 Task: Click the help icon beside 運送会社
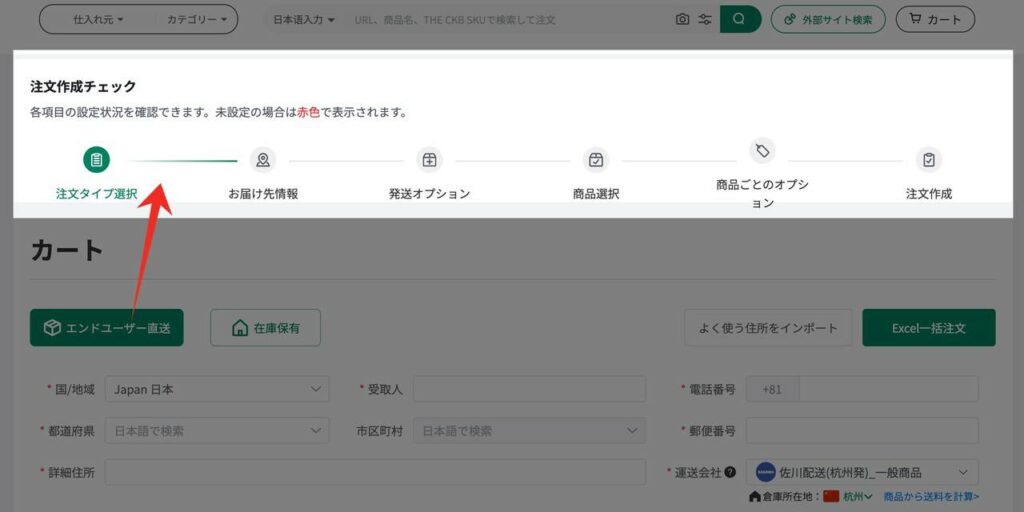[730, 472]
